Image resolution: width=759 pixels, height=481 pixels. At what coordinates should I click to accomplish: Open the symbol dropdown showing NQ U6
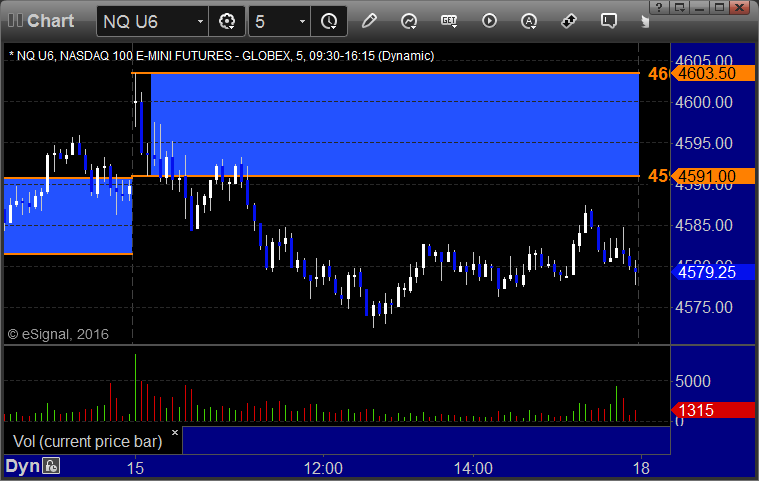(153, 22)
